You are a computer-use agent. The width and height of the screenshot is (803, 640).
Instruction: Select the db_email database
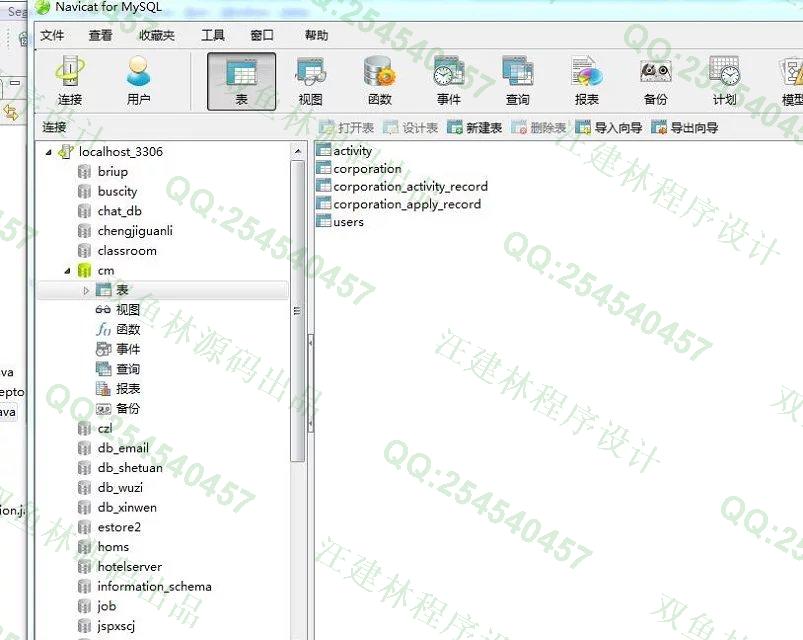[123, 448]
